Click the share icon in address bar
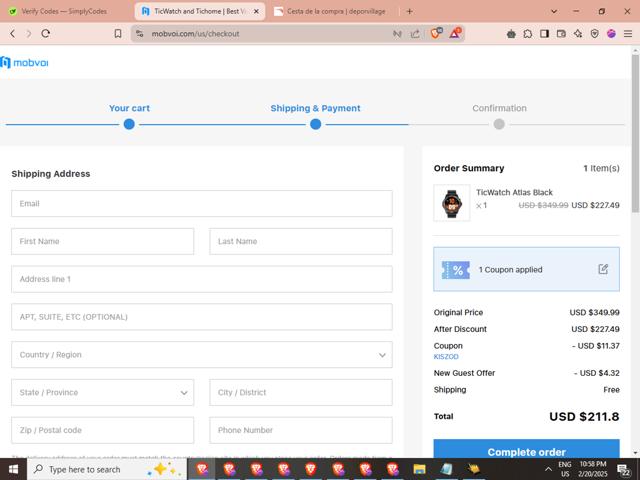The width and height of the screenshot is (640, 480). 415,34
